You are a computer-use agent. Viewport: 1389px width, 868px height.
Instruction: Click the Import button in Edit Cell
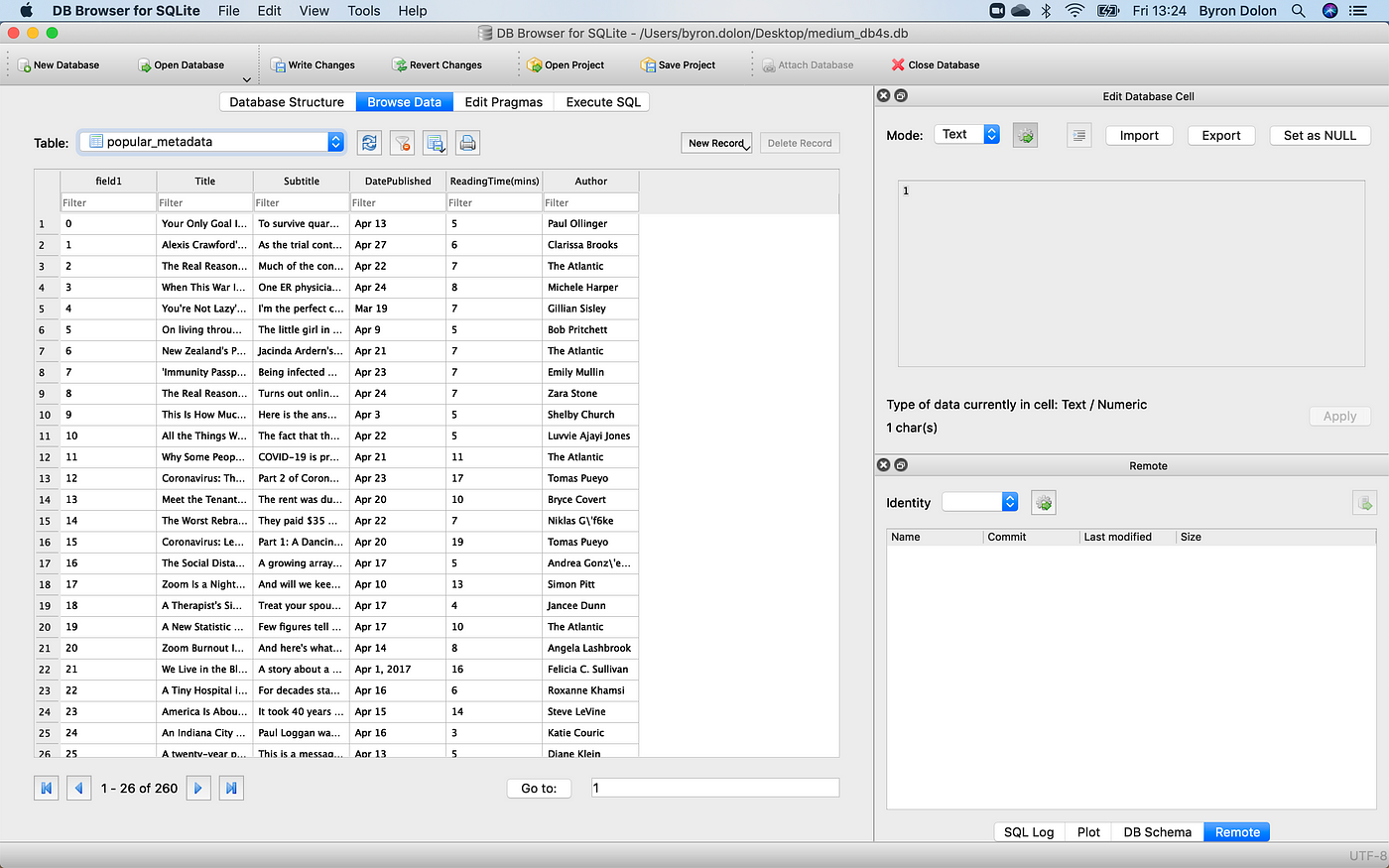click(x=1139, y=135)
